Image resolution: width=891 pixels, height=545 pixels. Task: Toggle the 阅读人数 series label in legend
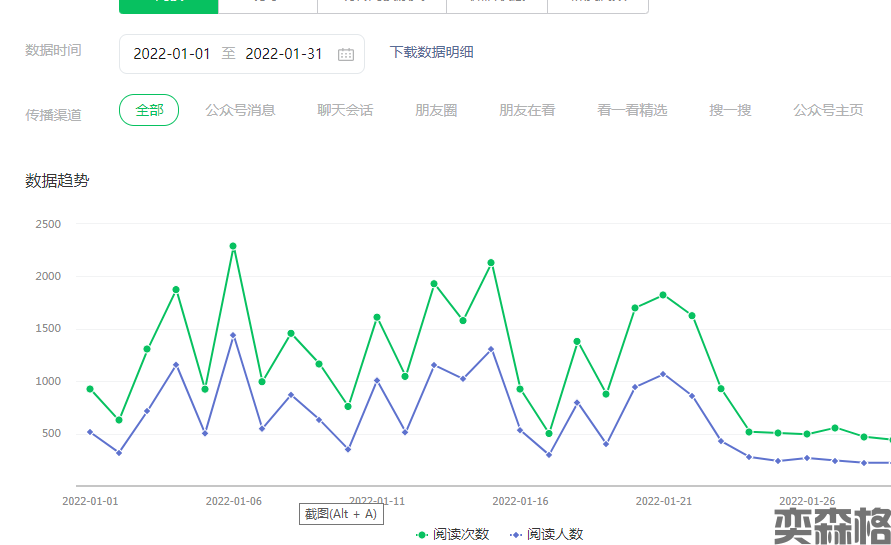pos(555,535)
